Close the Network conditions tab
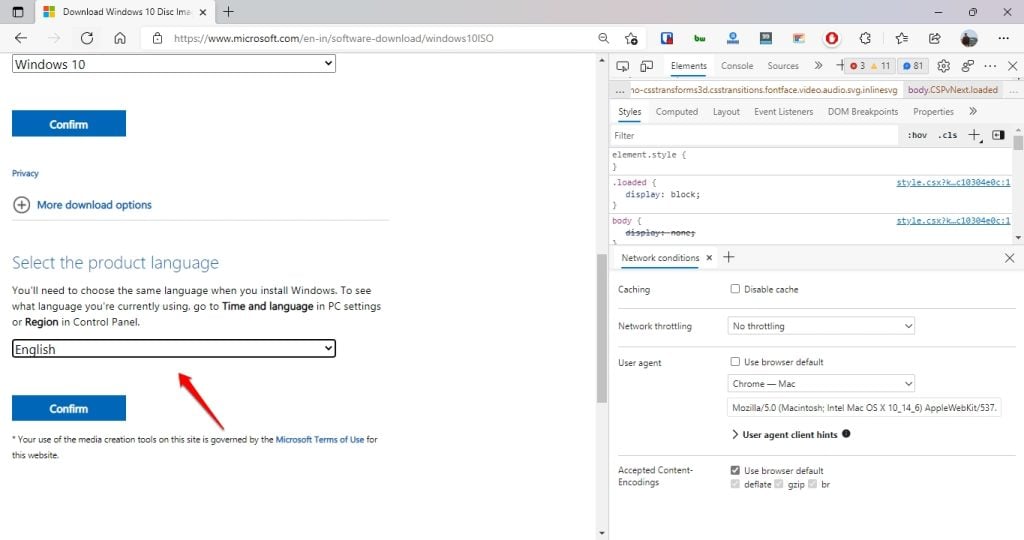The width and height of the screenshot is (1024, 540). (x=709, y=258)
